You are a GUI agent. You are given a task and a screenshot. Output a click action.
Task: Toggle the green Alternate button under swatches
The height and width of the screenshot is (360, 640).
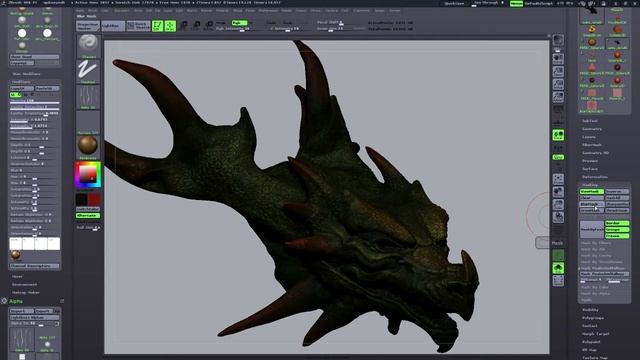tap(88, 216)
